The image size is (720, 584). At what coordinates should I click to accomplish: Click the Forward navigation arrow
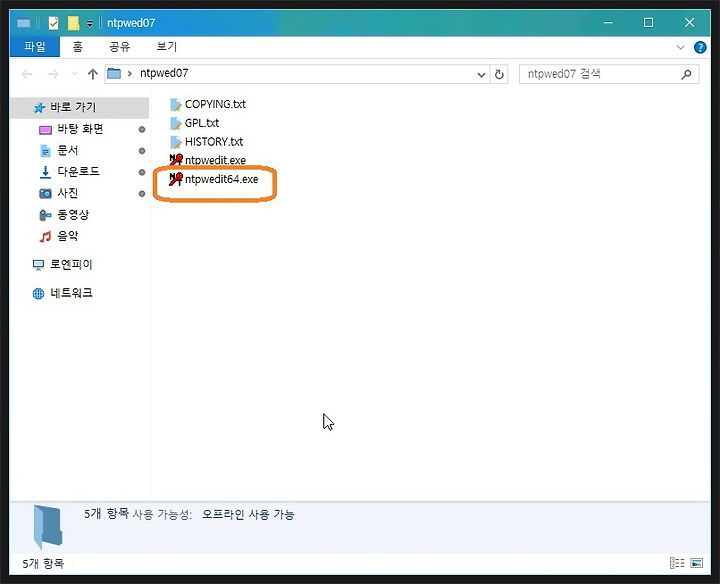click(54, 74)
